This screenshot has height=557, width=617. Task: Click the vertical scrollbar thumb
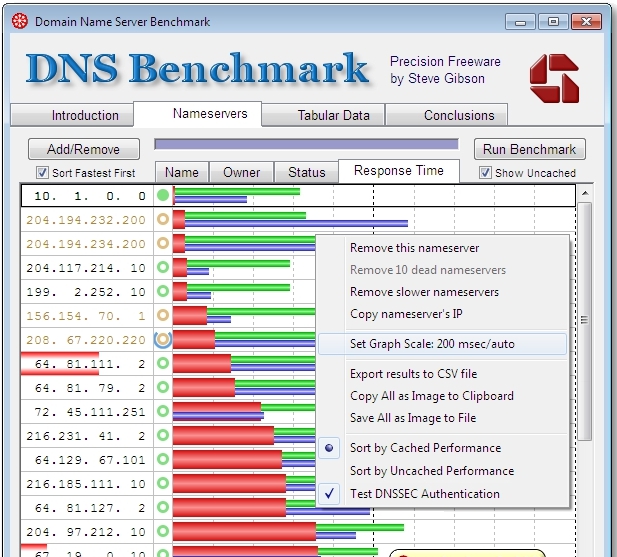585,321
